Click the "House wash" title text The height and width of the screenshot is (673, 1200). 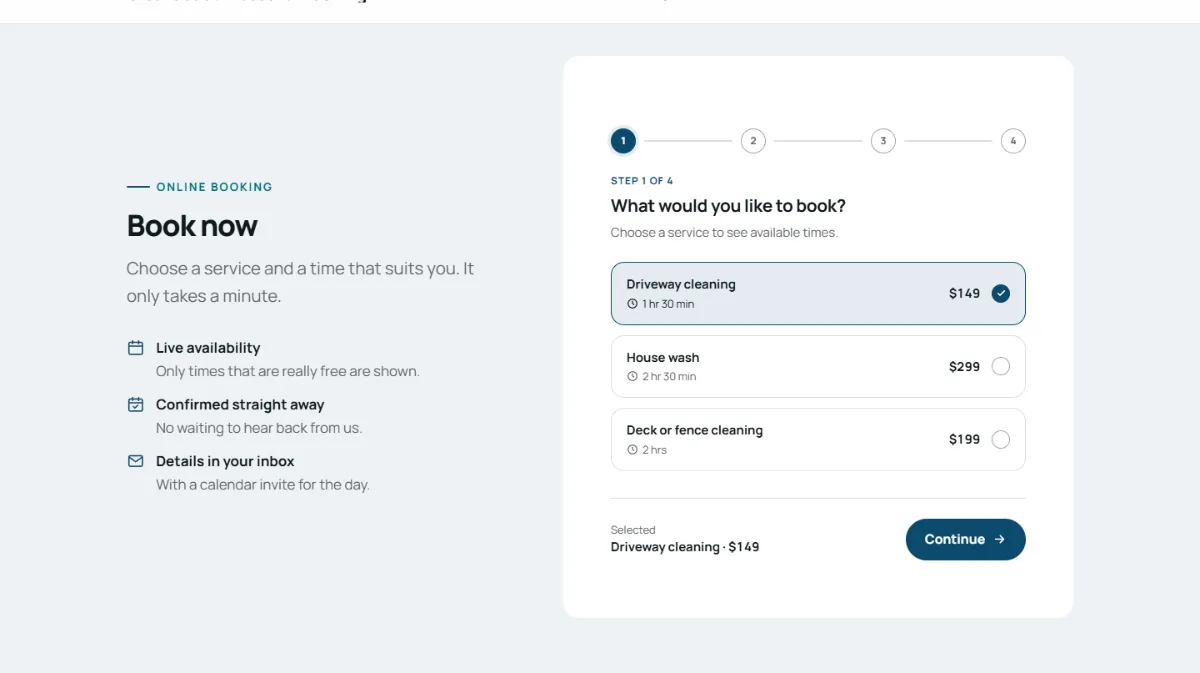click(x=663, y=357)
